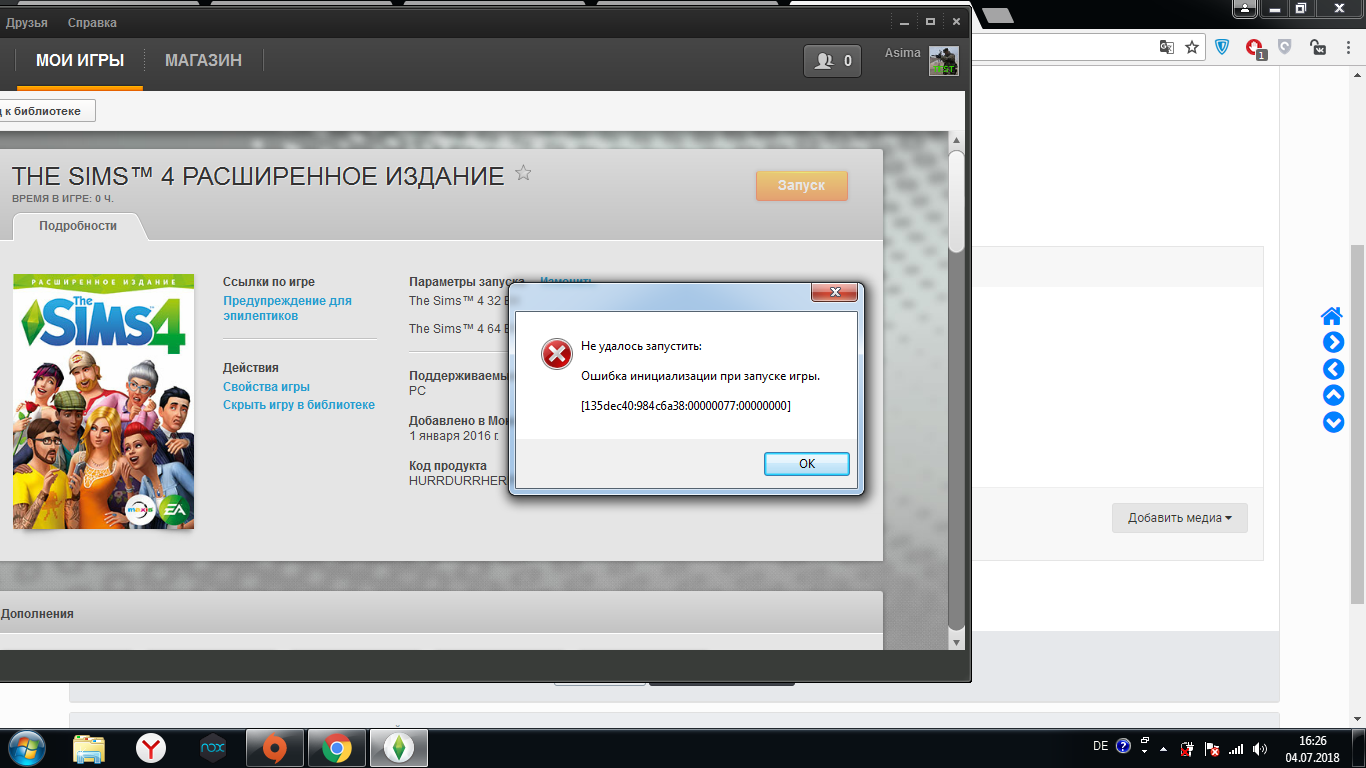
Task: Click the orange Запуск launch button
Action: [x=801, y=186]
